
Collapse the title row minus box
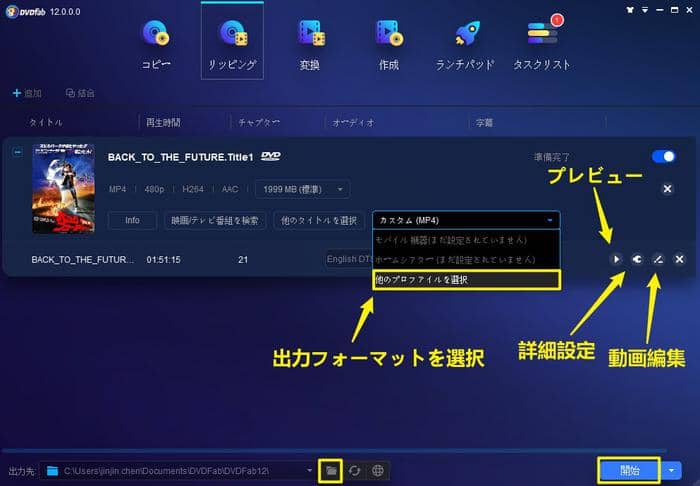pyautogui.click(x=17, y=152)
